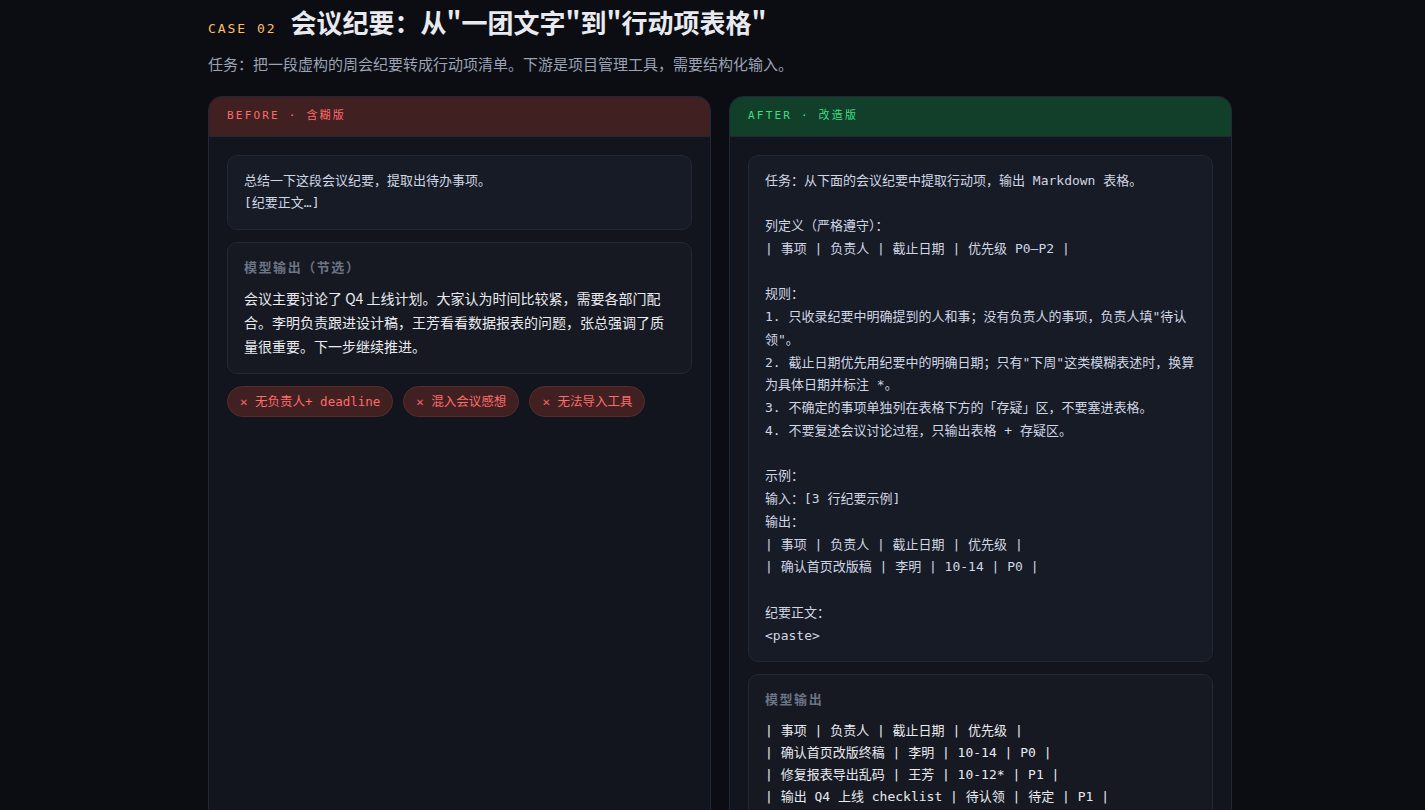Click the '无法导入工具' tag
The image size is (1425, 810).
(587, 401)
